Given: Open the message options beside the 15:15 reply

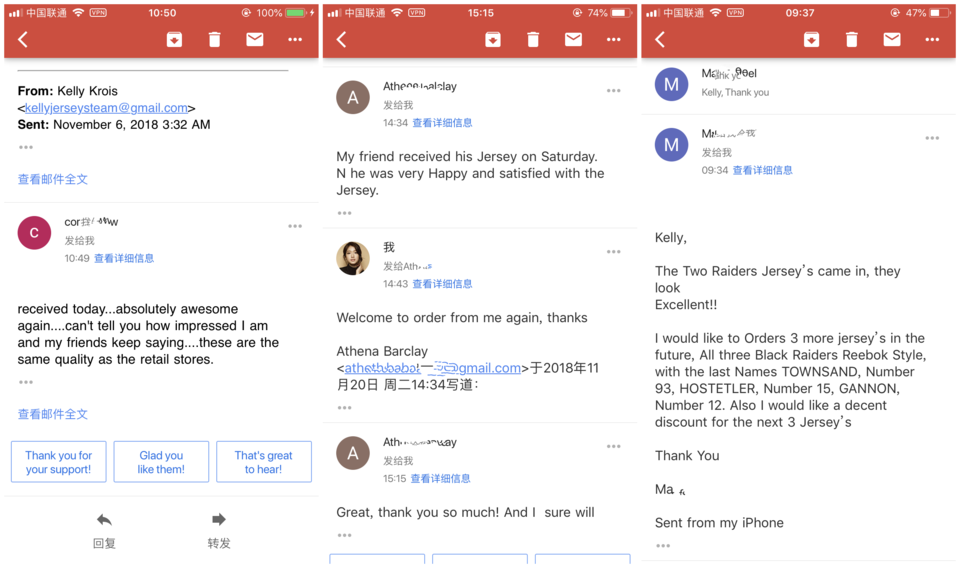Looking at the screenshot, I should 613,446.
